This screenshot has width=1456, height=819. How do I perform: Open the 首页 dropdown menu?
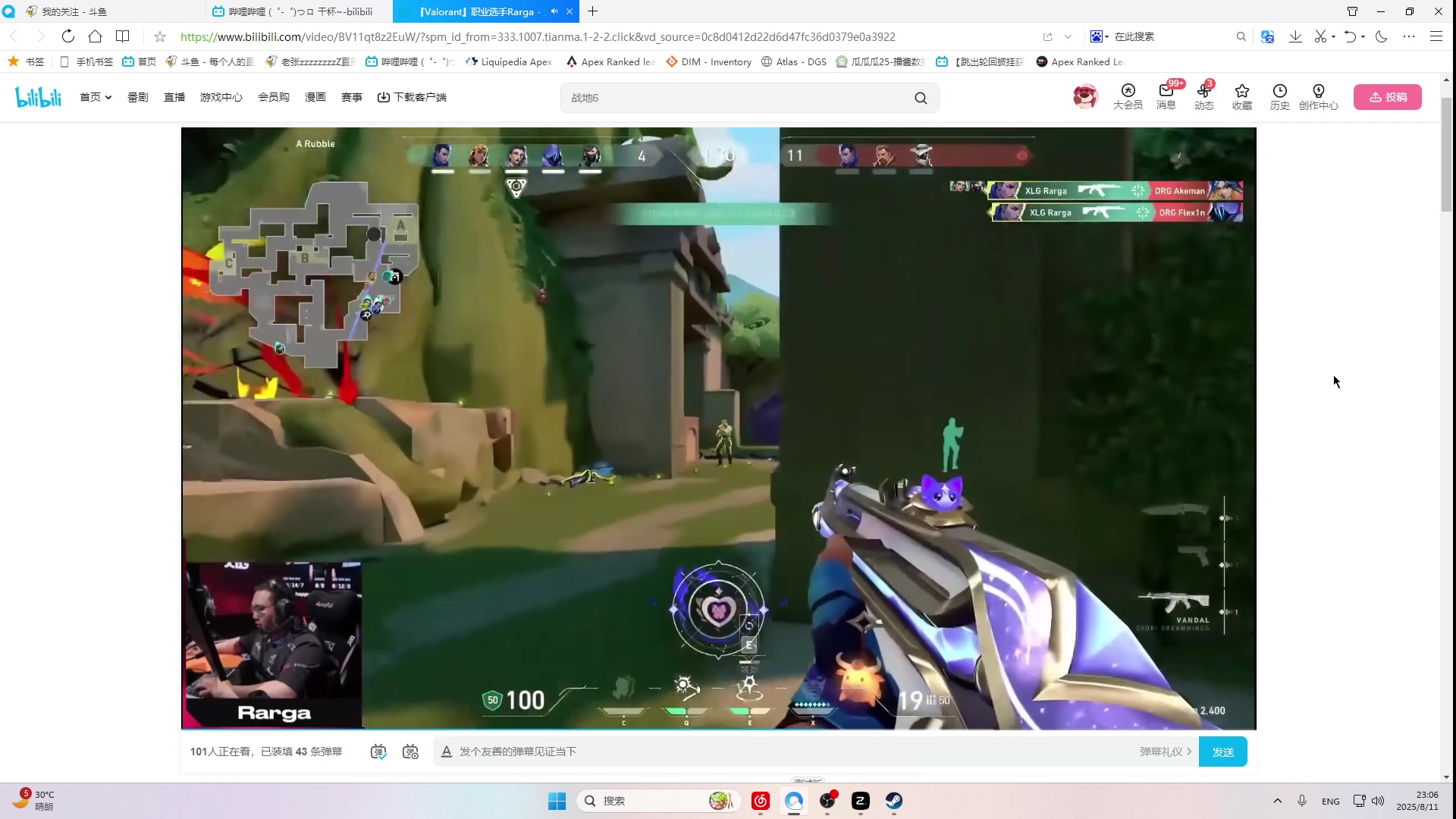coord(96,97)
